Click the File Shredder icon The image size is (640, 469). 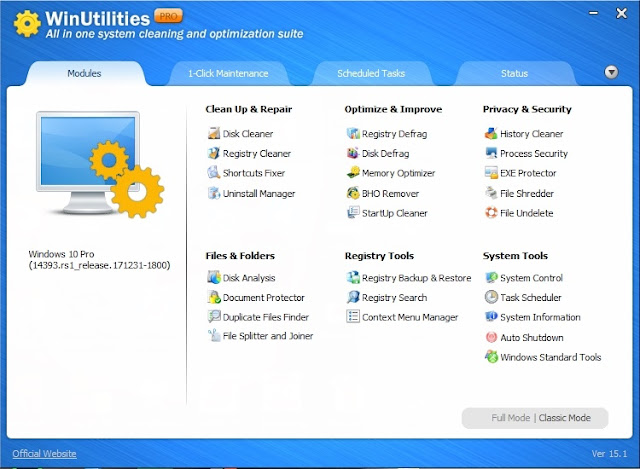pos(491,193)
